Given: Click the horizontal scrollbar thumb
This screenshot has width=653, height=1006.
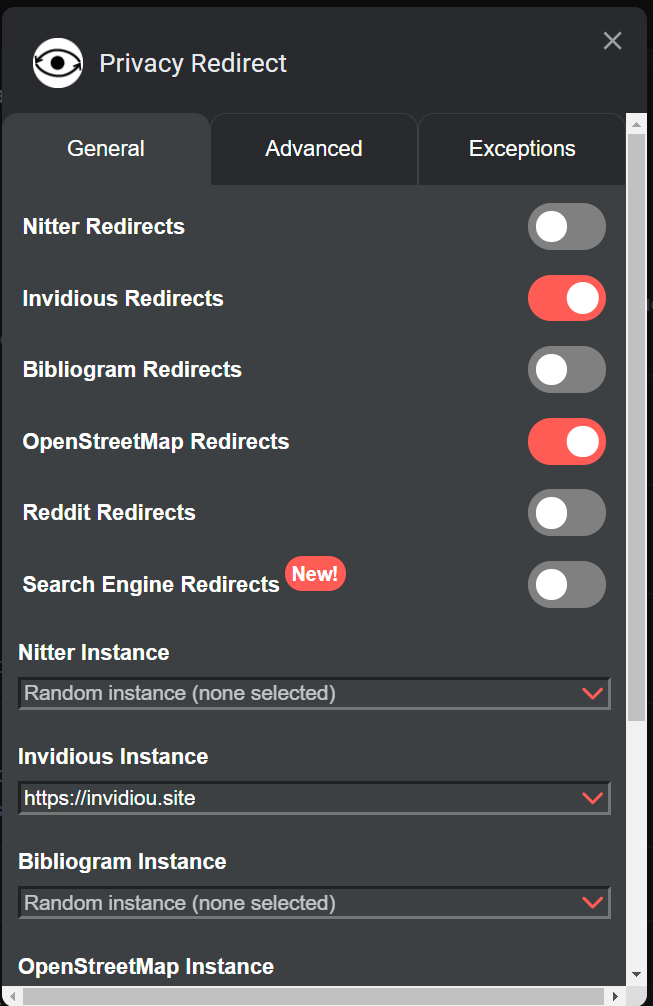Looking at the screenshot, I should pyautogui.click(x=314, y=996).
